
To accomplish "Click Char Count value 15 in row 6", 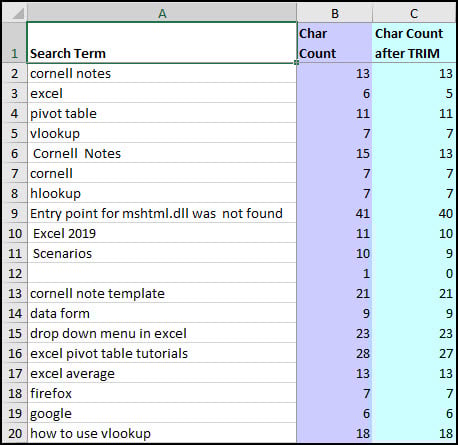I will pos(334,153).
